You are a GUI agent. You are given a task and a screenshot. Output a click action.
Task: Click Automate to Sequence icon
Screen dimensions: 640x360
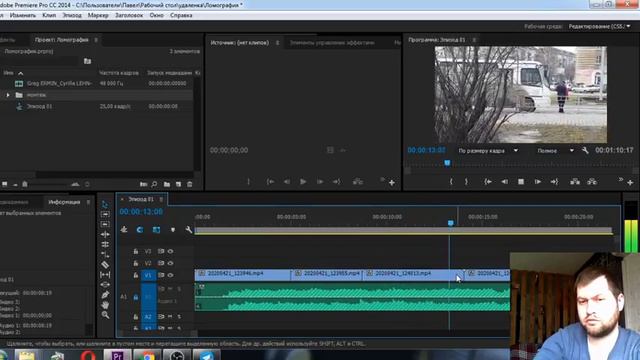pyautogui.click(x=143, y=184)
